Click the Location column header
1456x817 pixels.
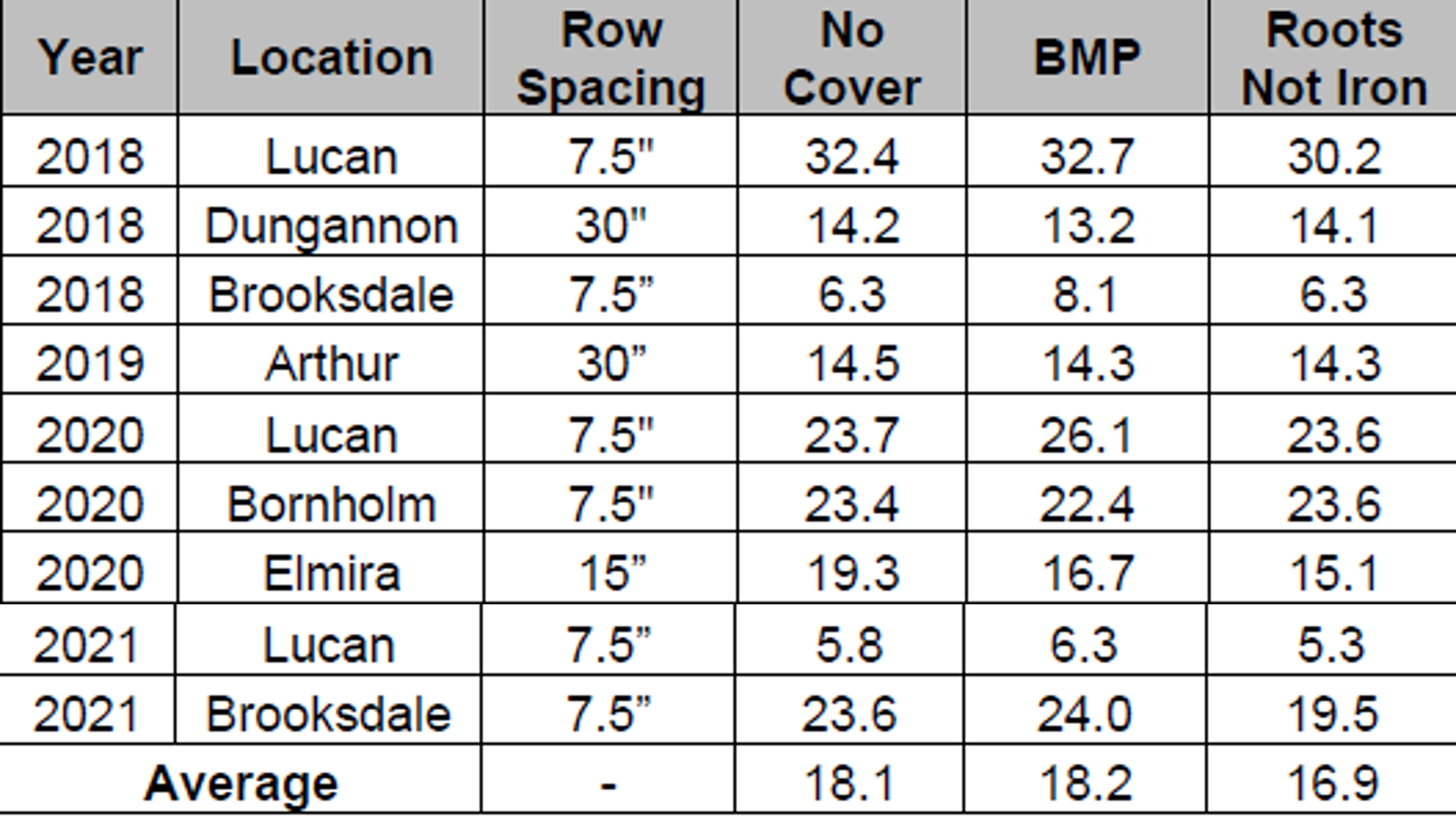click(331, 58)
